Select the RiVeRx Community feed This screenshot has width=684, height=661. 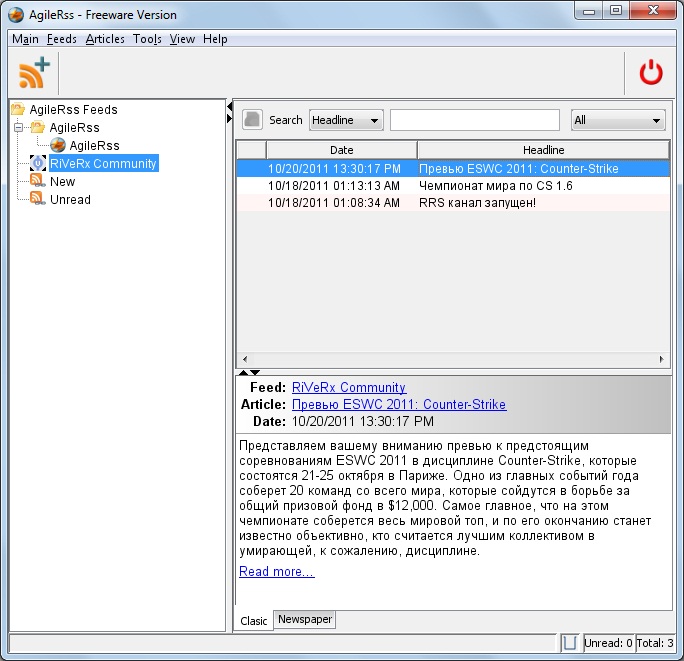click(x=103, y=163)
